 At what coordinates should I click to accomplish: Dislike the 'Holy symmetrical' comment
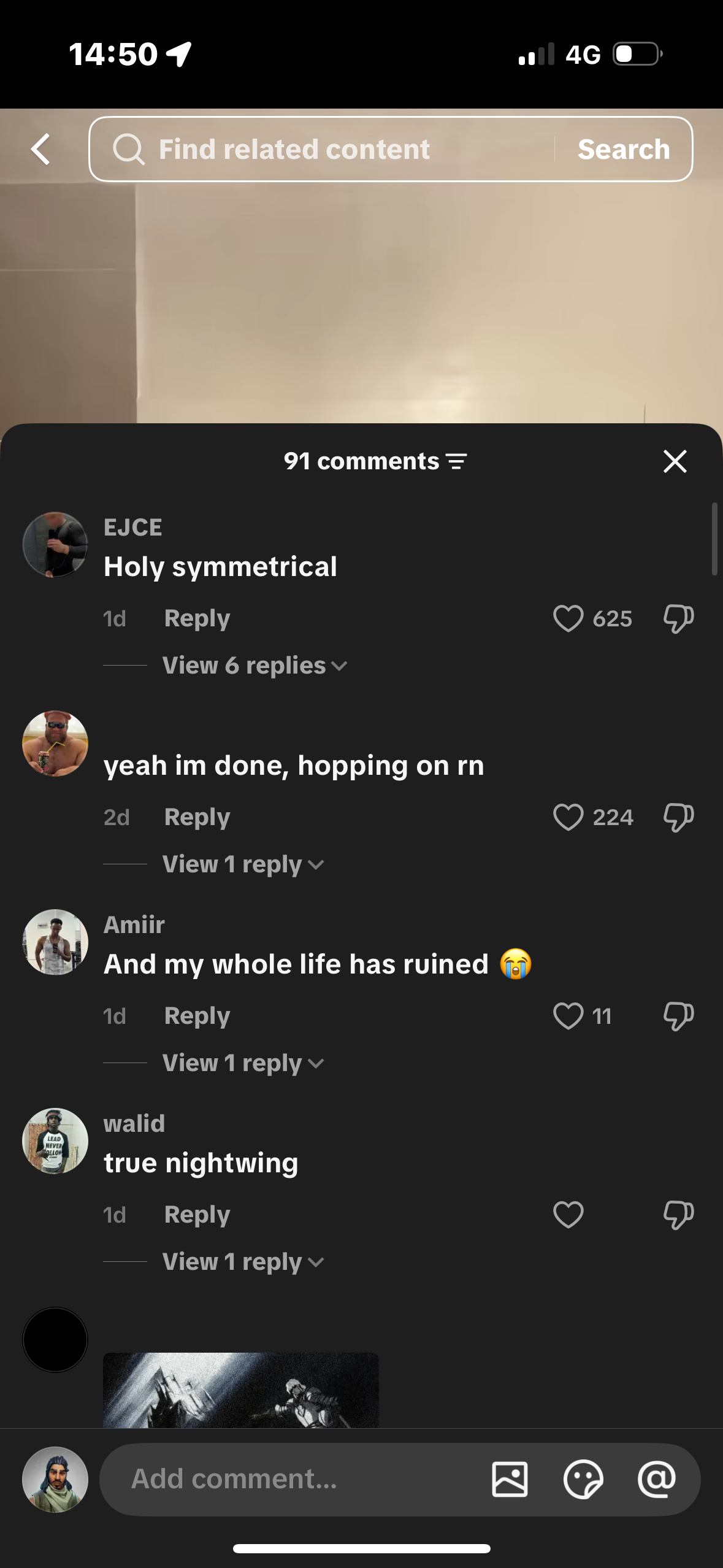point(678,618)
